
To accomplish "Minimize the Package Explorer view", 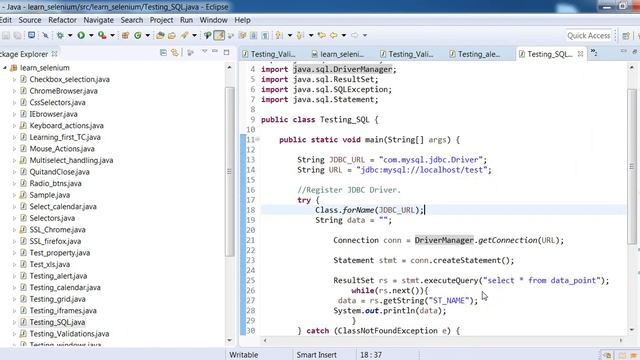I will 215,51.
